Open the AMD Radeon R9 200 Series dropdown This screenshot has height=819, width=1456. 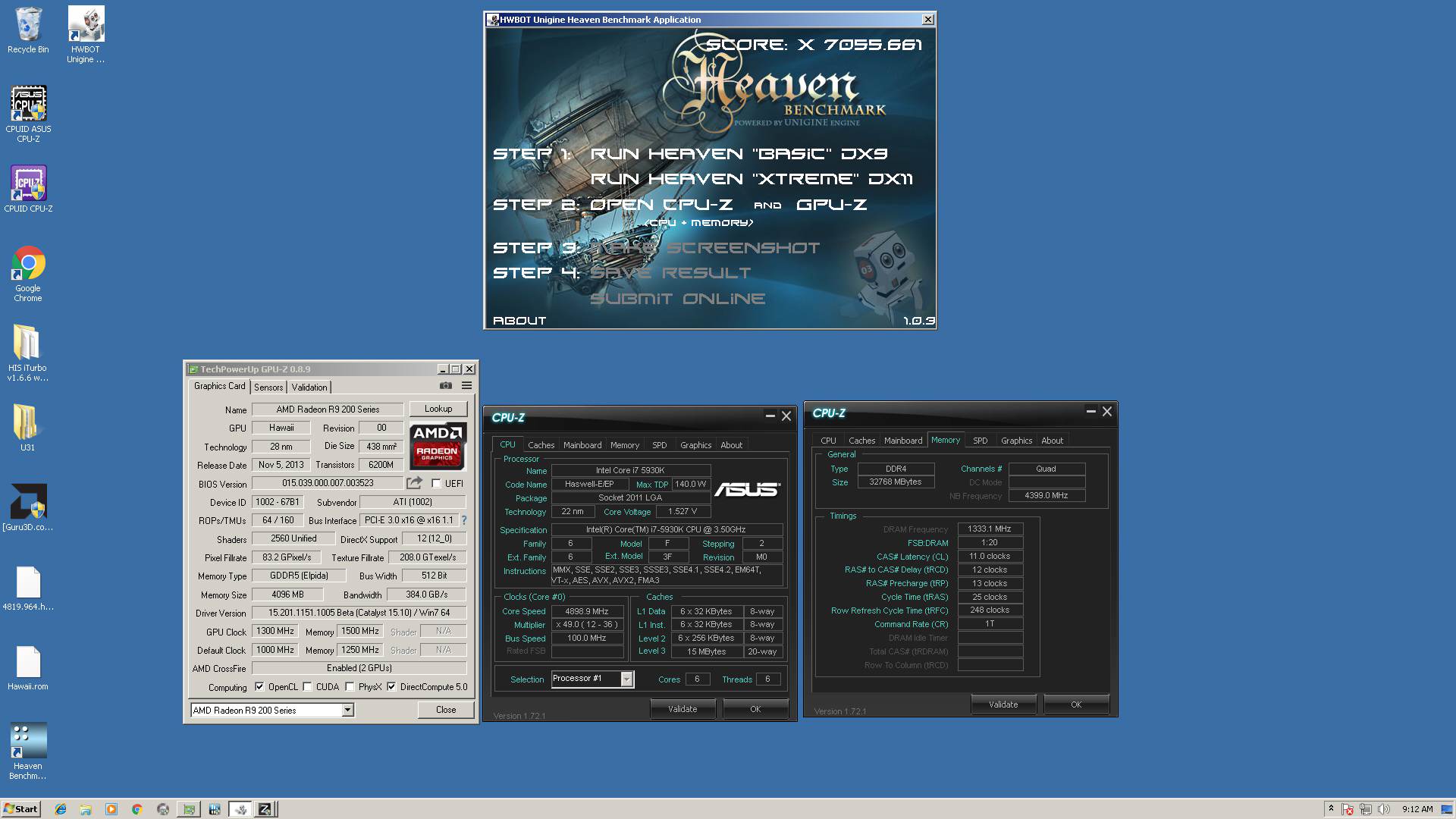tap(272, 711)
